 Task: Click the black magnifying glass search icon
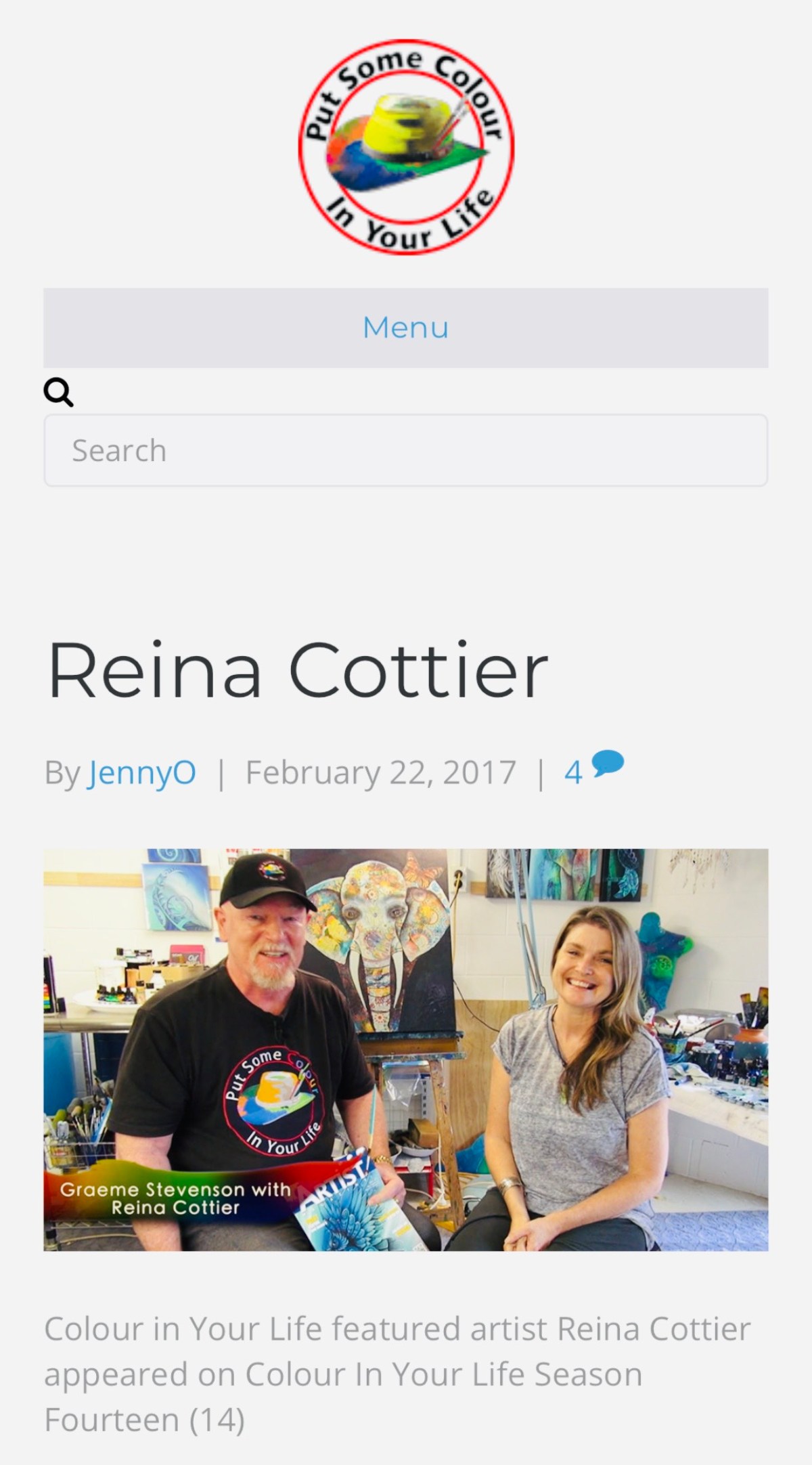pos(58,392)
